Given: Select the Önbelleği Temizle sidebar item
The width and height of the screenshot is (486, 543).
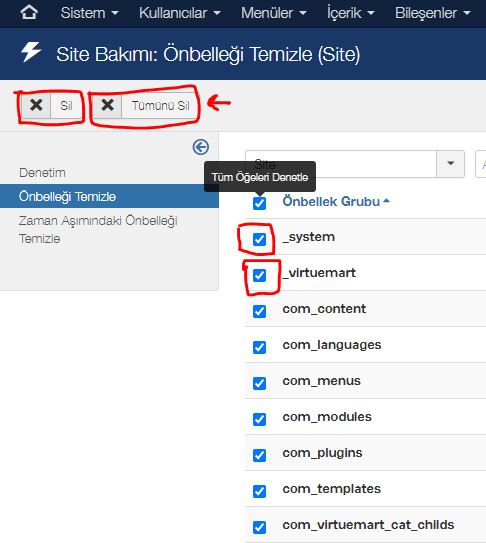Looking at the screenshot, I should point(109,196).
